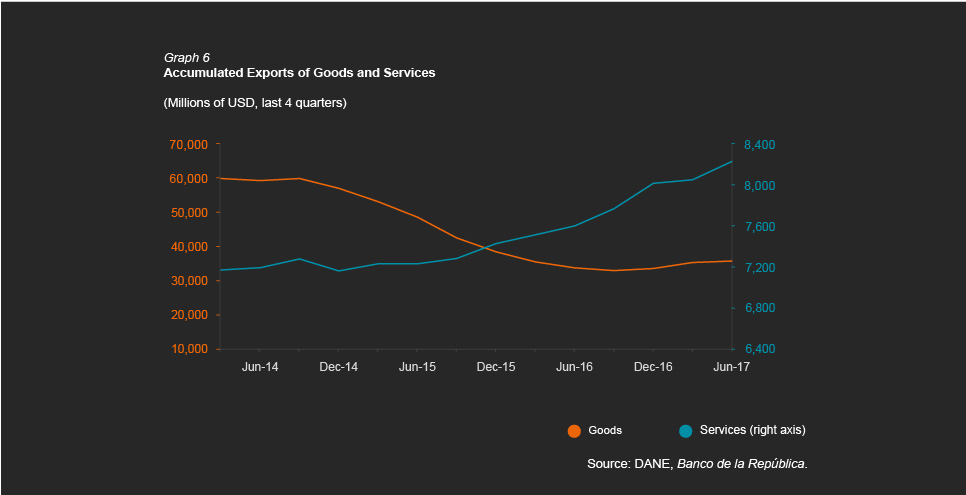Click the Dec-14 x-axis label
This screenshot has width=966, height=495.
(338, 367)
